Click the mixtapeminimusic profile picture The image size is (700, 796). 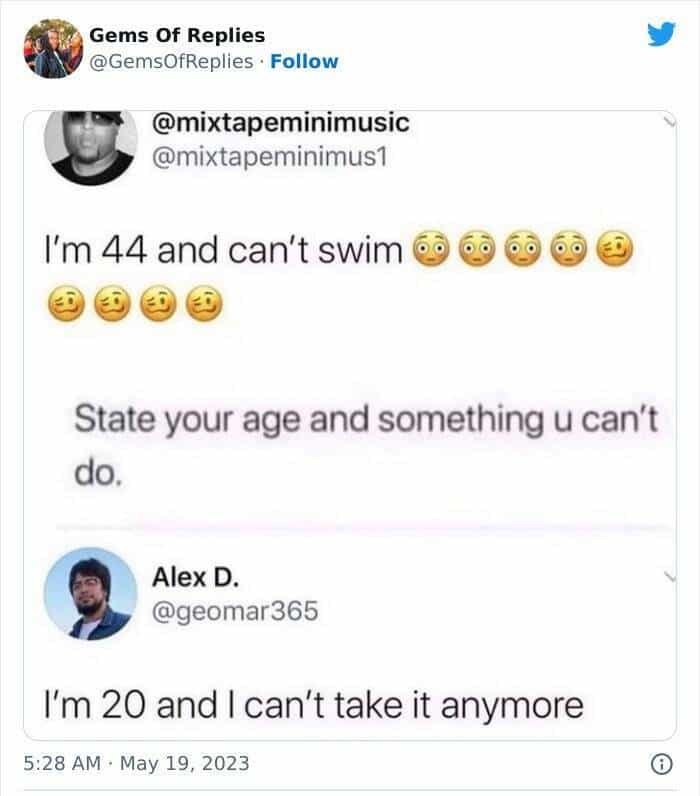pos(91,146)
